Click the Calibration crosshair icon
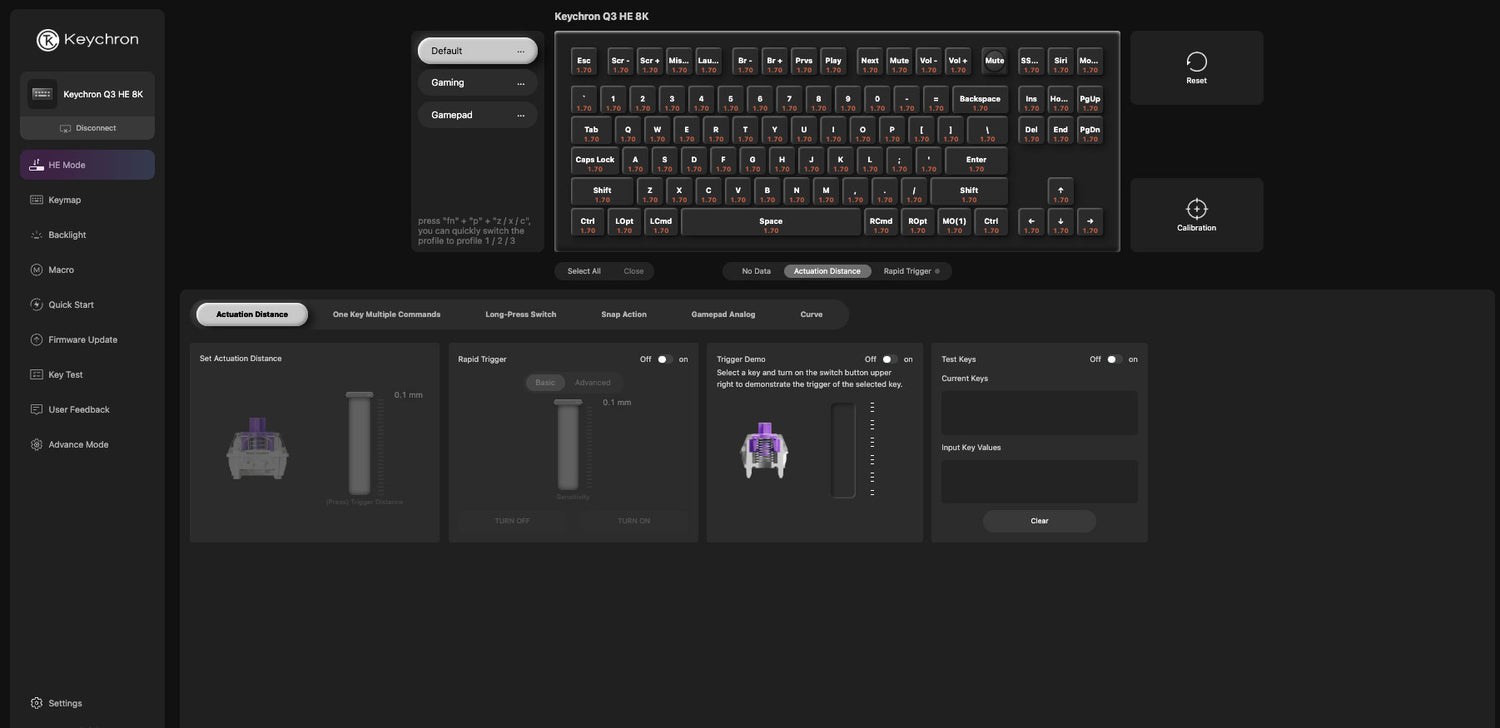Viewport: 1500px width, 728px height. coord(1196,209)
